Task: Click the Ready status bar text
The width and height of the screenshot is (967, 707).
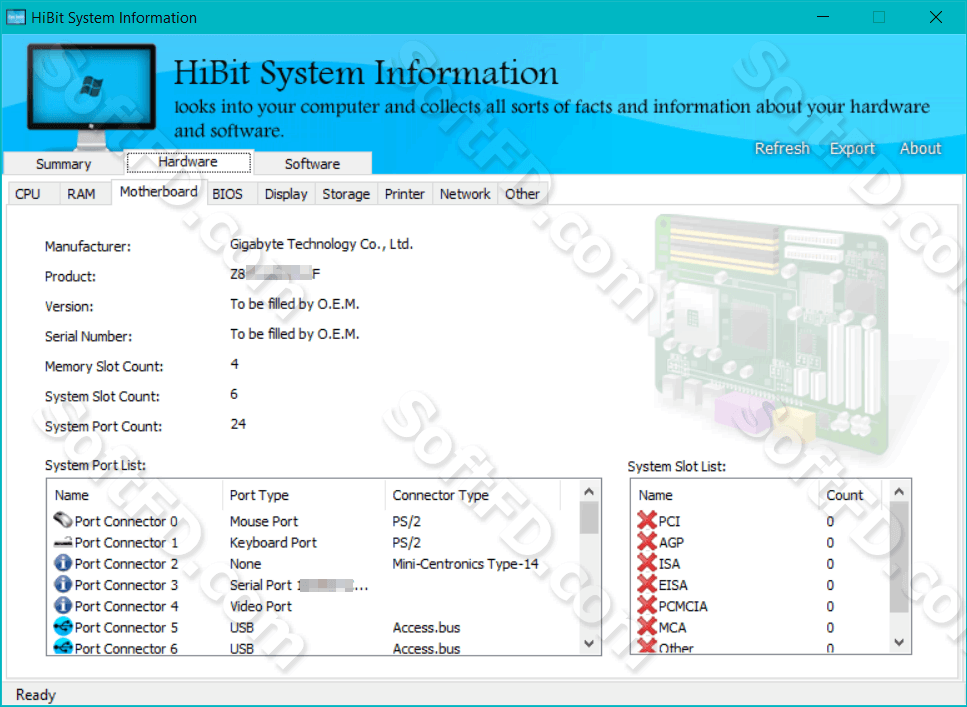Action: (x=36, y=695)
